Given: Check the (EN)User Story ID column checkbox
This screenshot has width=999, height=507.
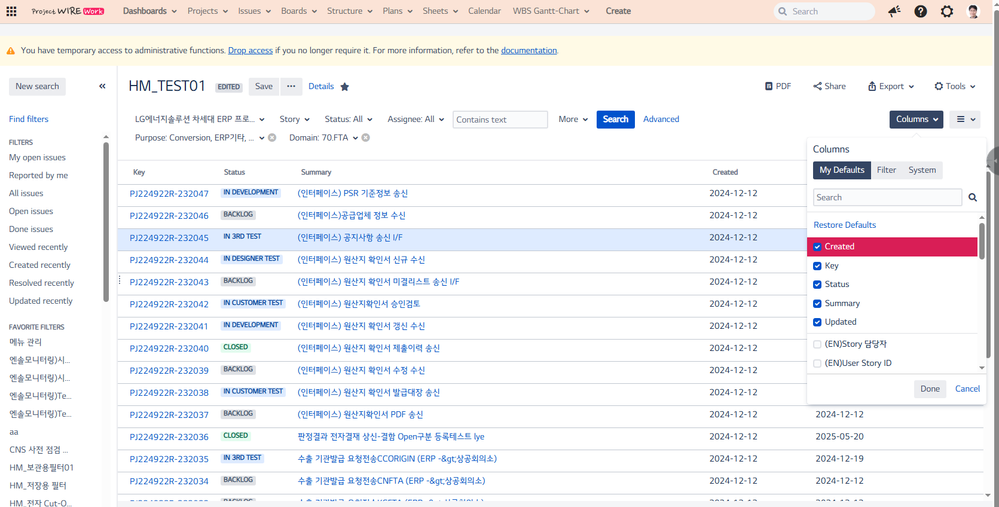Looking at the screenshot, I should pos(817,363).
